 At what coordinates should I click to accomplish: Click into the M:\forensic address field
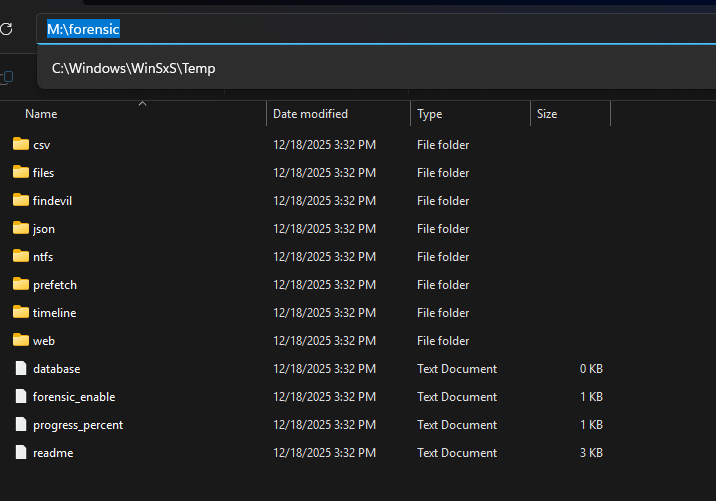tap(300, 29)
